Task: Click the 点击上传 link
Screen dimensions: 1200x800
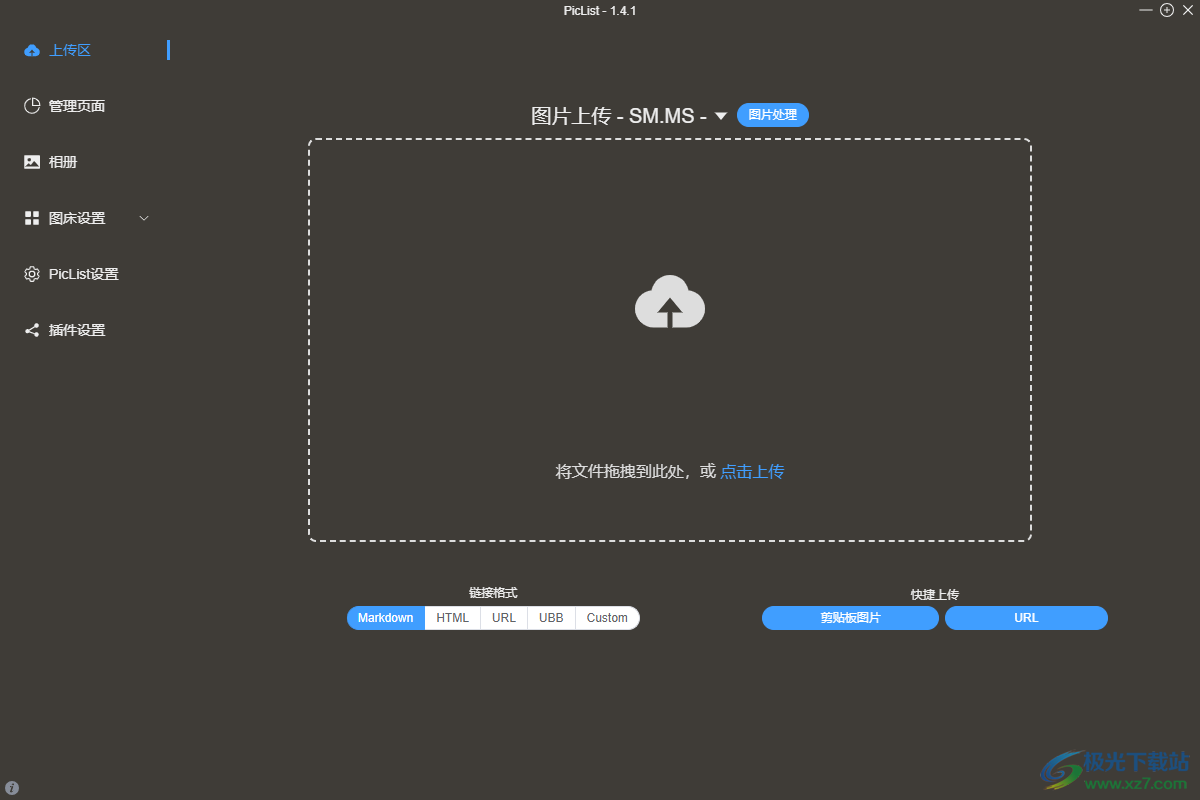Action: 752,471
